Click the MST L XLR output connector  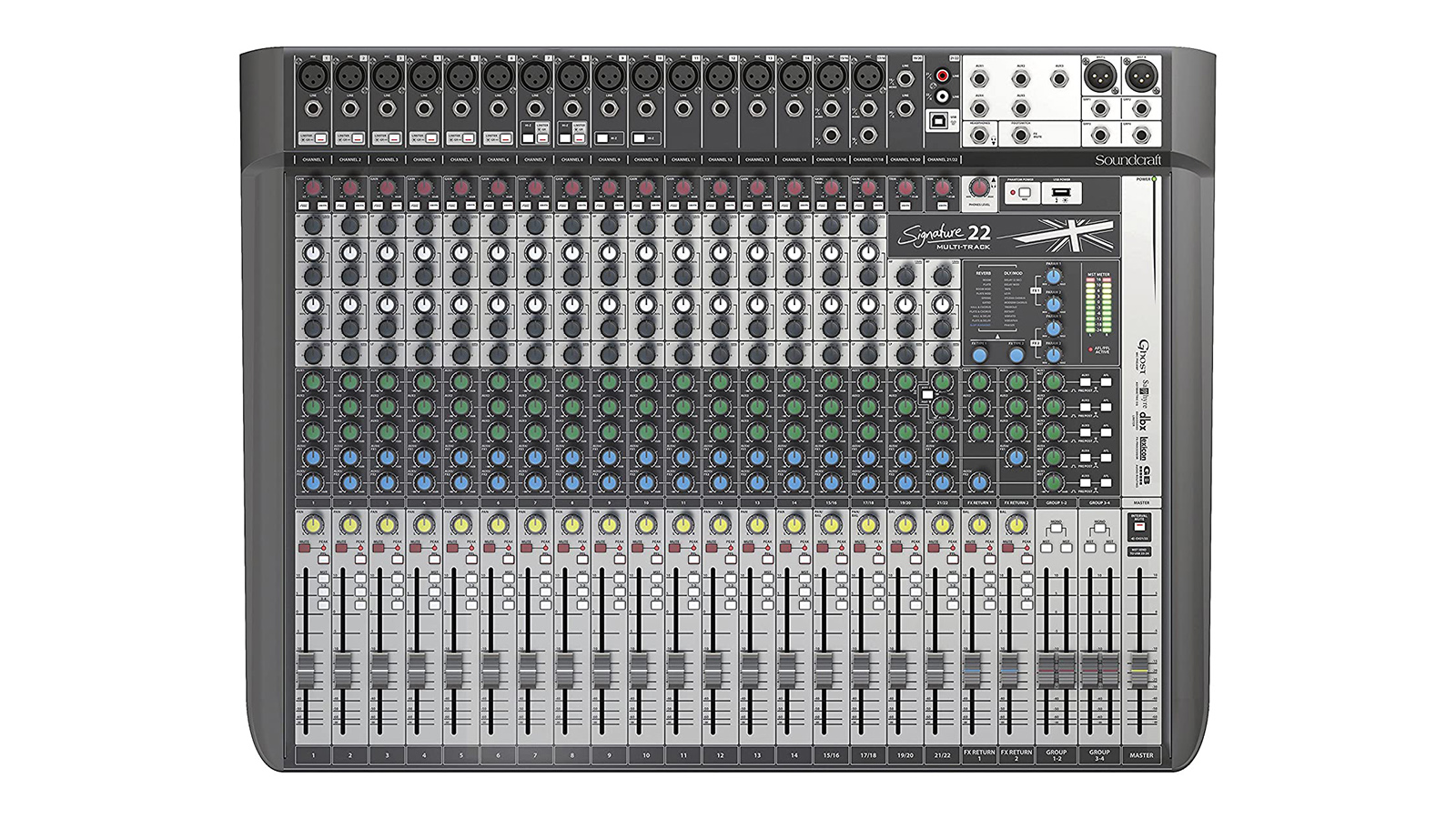point(1101,76)
